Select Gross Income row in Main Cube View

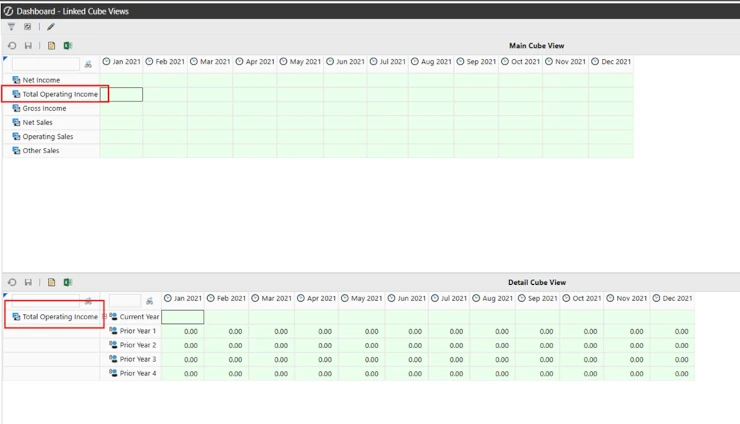(44, 108)
